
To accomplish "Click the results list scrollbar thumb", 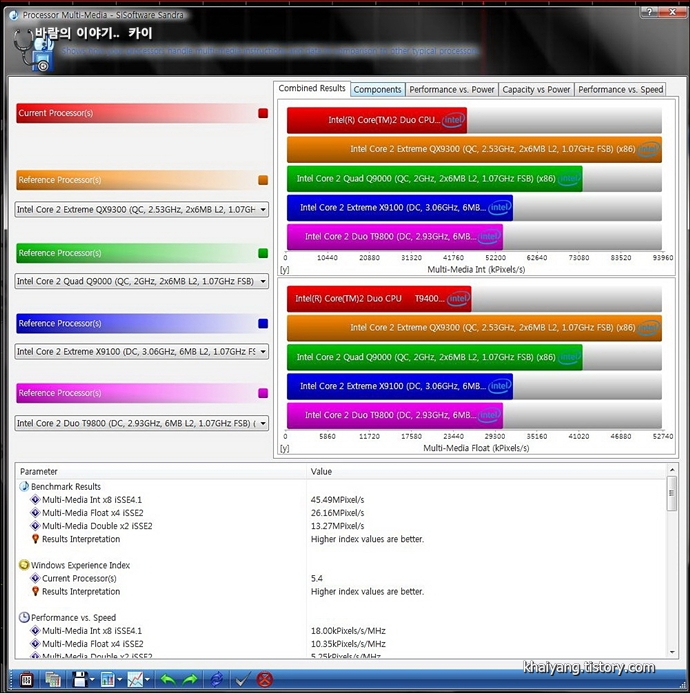I will tap(672, 493).
